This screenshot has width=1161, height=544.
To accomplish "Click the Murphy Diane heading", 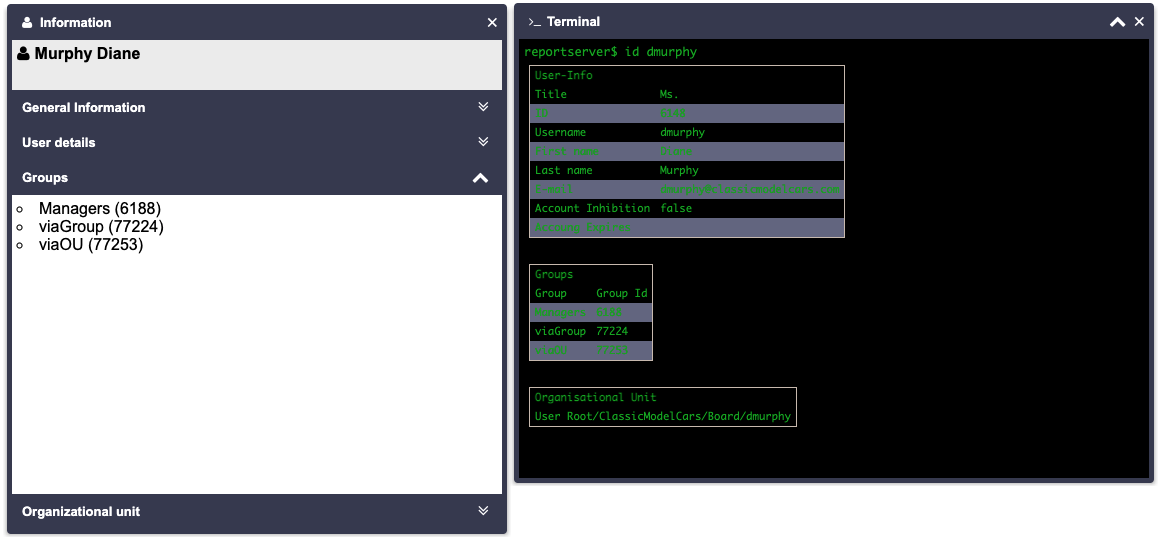I will click(x=87, y=54).
